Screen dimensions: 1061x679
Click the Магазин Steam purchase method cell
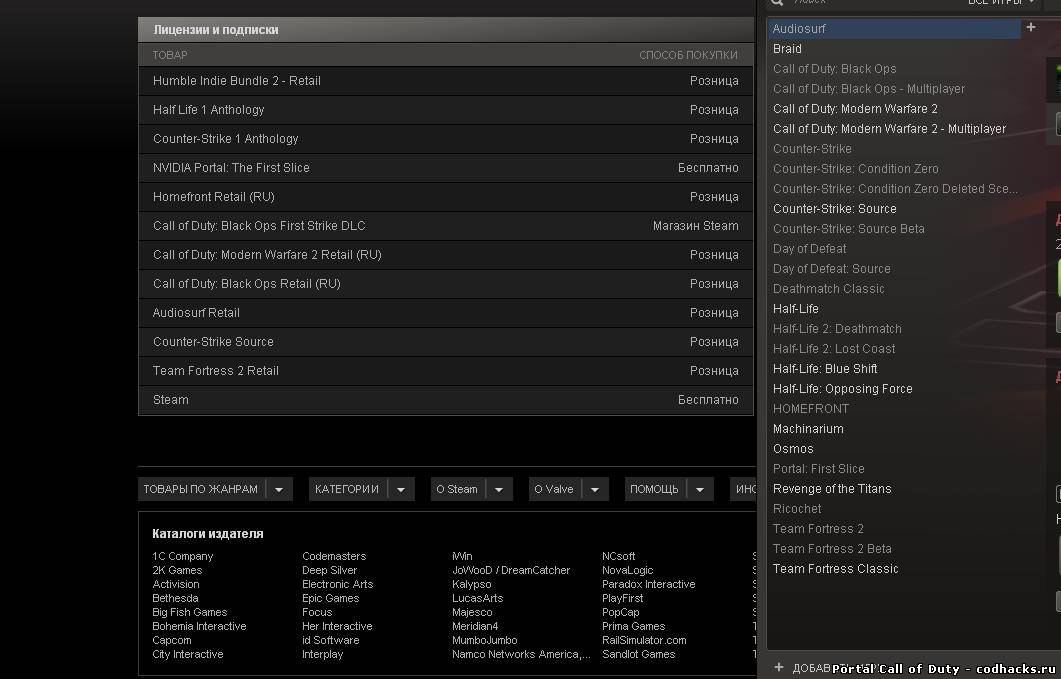696,225
